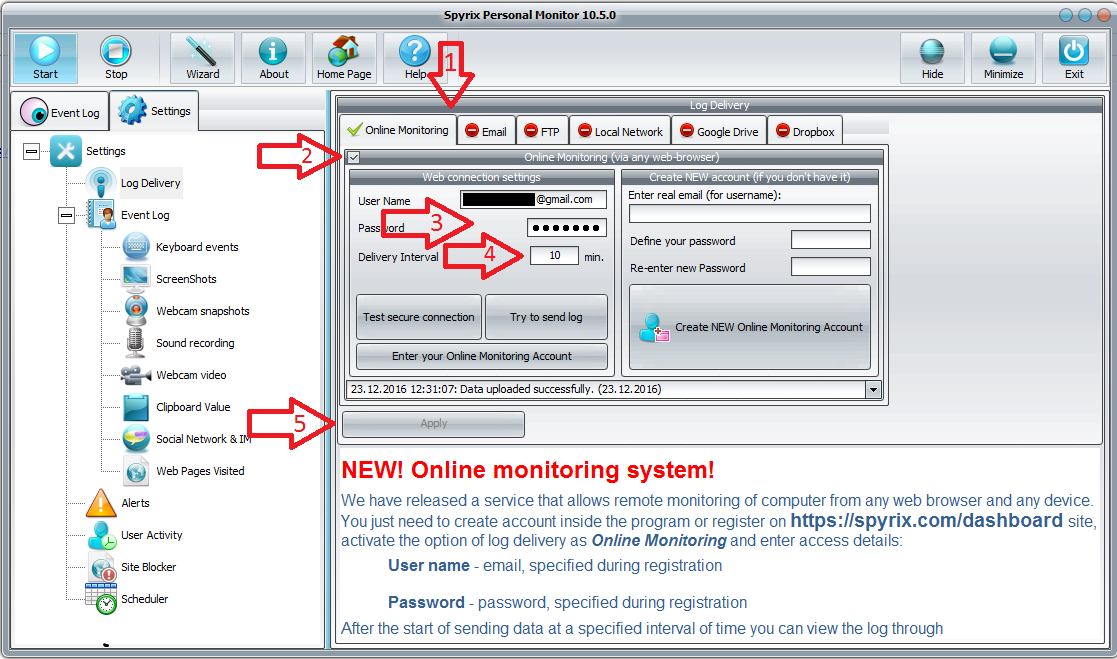Open Log Delivery settings in tree
1117x659 pixels.
[x=150, y=183]
